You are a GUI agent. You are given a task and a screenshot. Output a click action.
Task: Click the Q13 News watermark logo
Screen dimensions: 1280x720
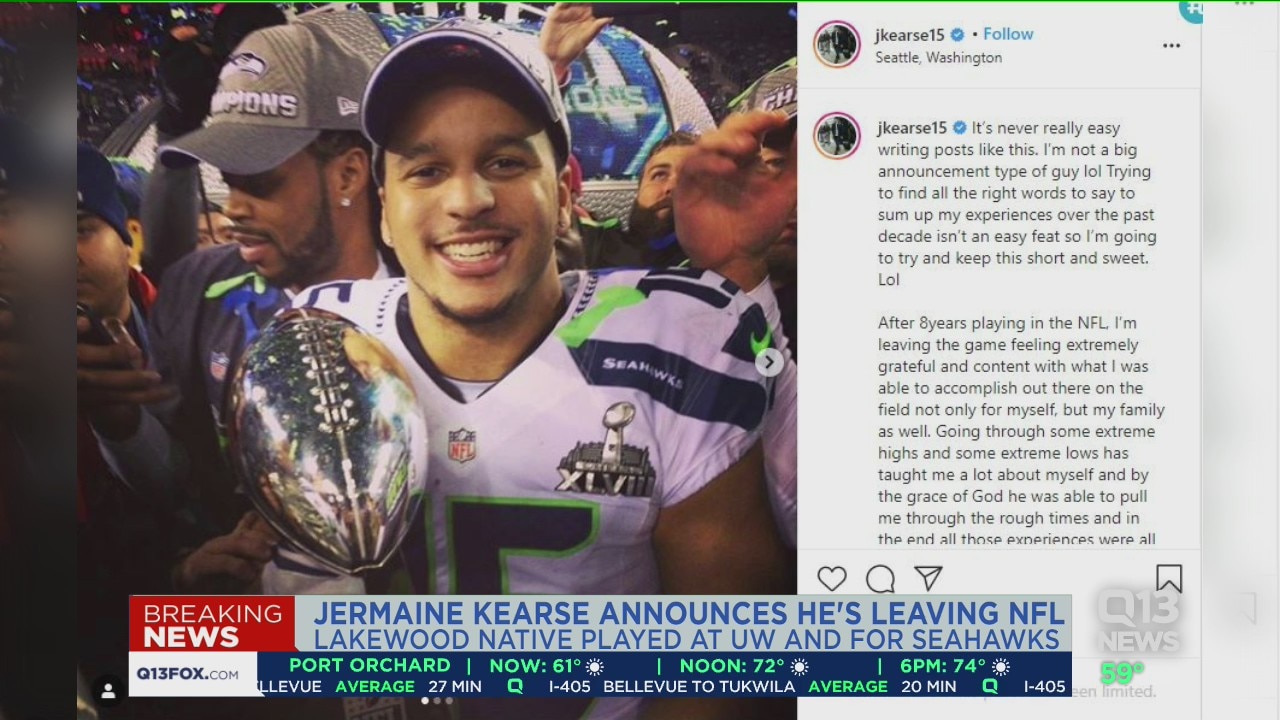click(1139, 620)
